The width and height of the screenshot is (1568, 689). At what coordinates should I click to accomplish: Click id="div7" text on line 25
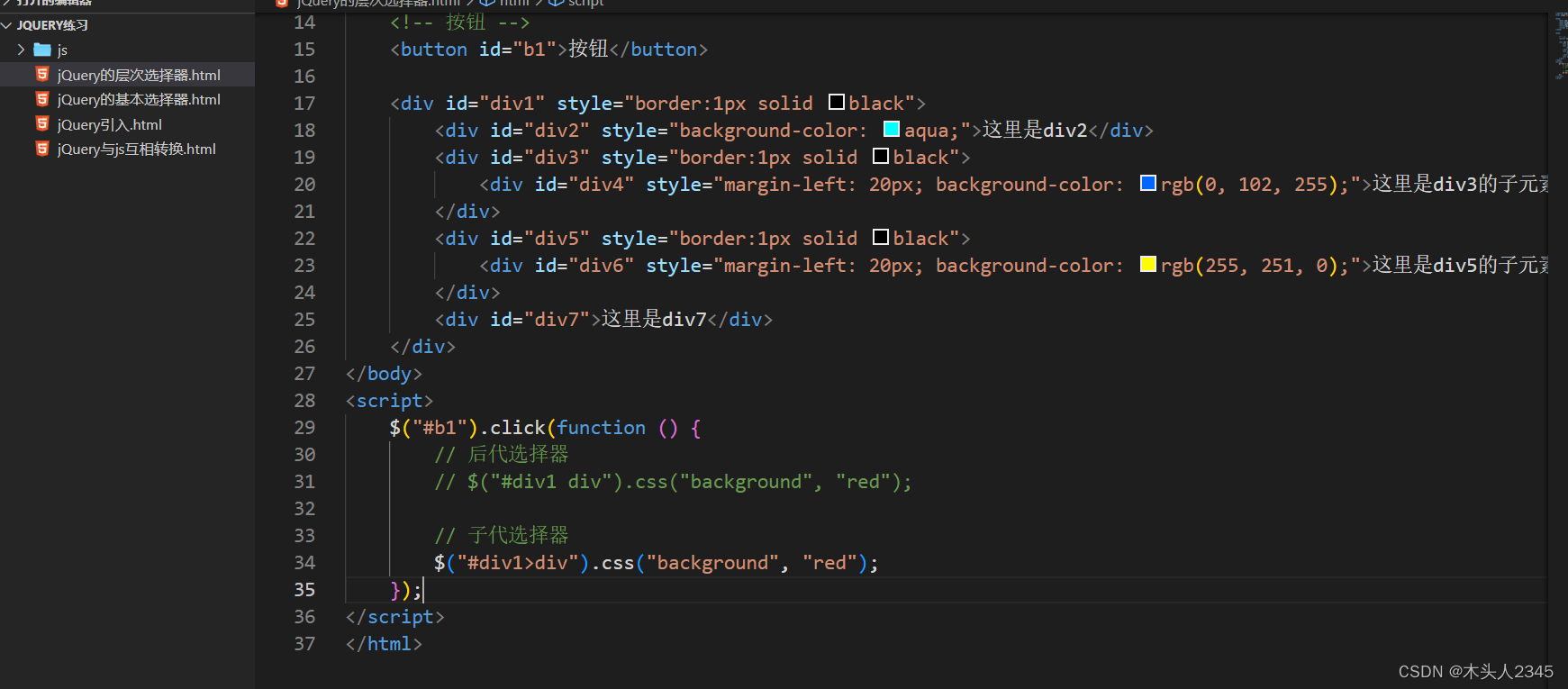(540, 320)
